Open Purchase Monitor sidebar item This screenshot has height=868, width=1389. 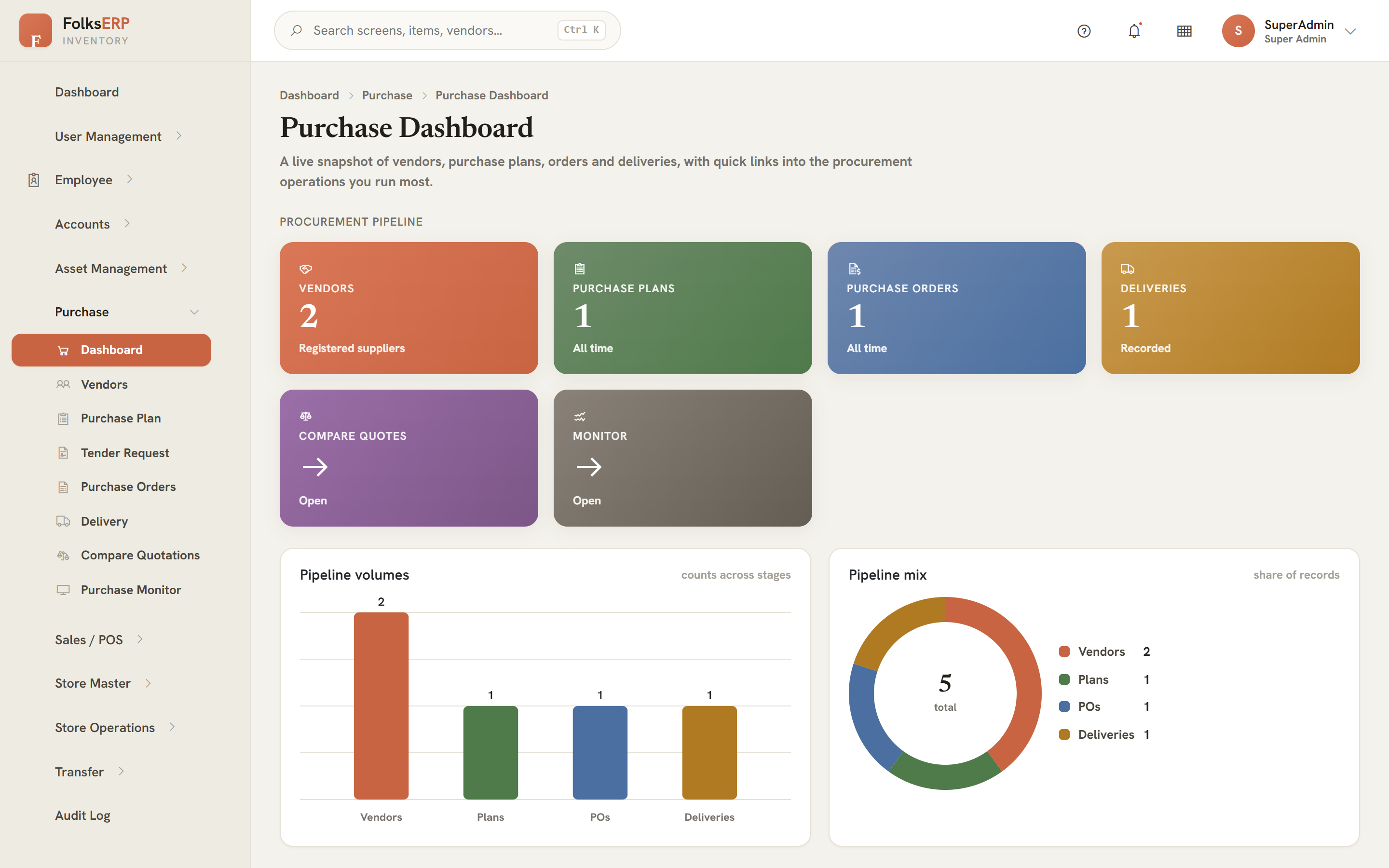pyautogui.click(x=111, y=590)
